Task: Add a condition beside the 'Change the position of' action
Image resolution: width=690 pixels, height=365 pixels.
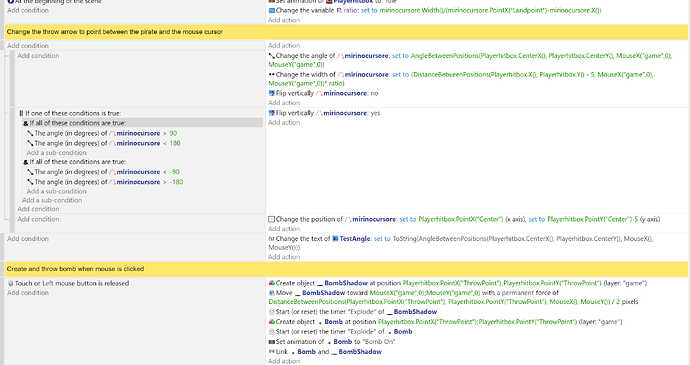Action: 38,219
